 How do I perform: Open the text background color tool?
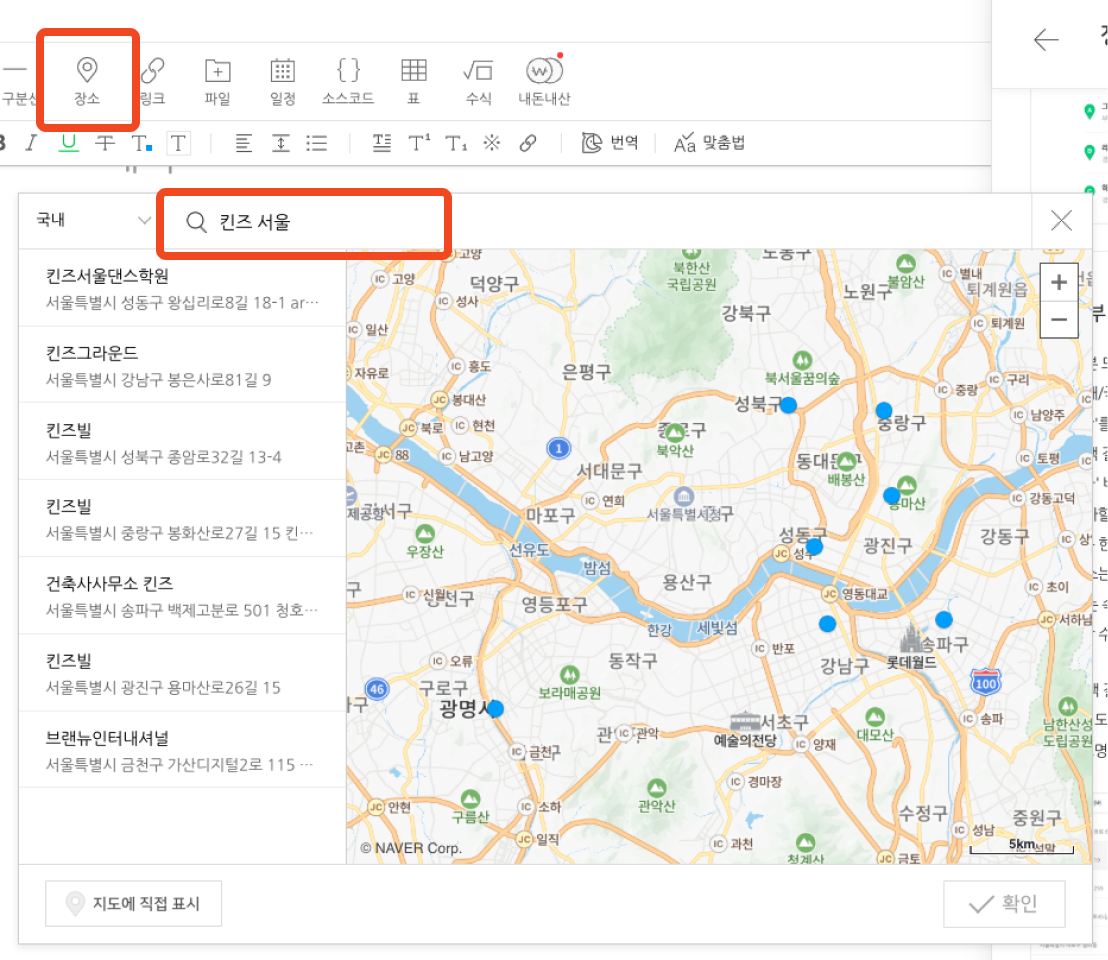coord(178,143)
